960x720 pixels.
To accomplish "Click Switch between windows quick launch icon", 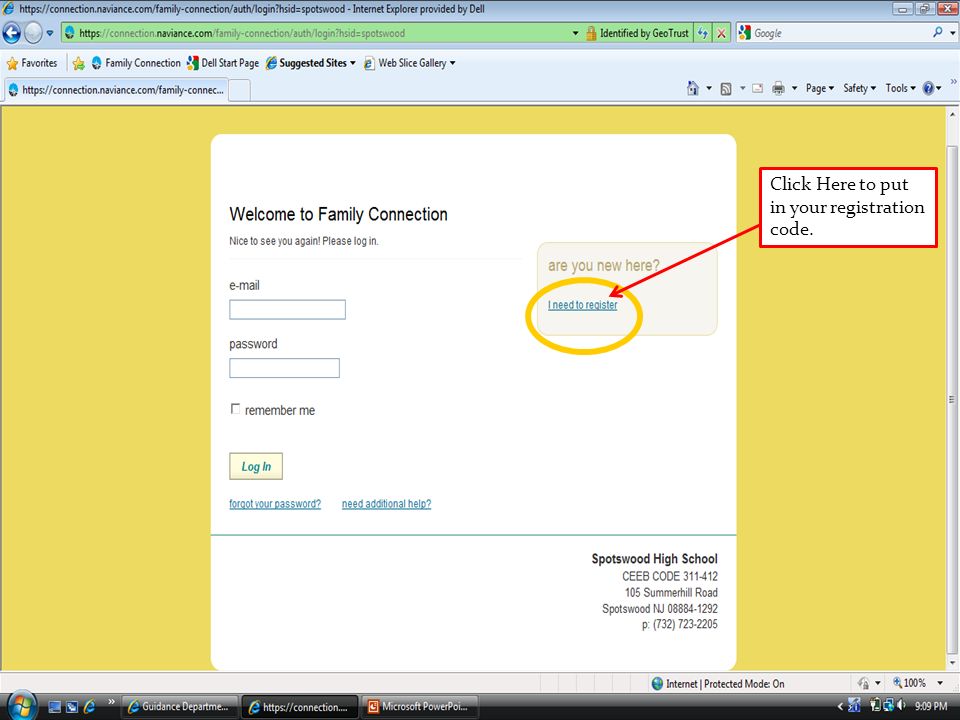I will coord(72,707).
